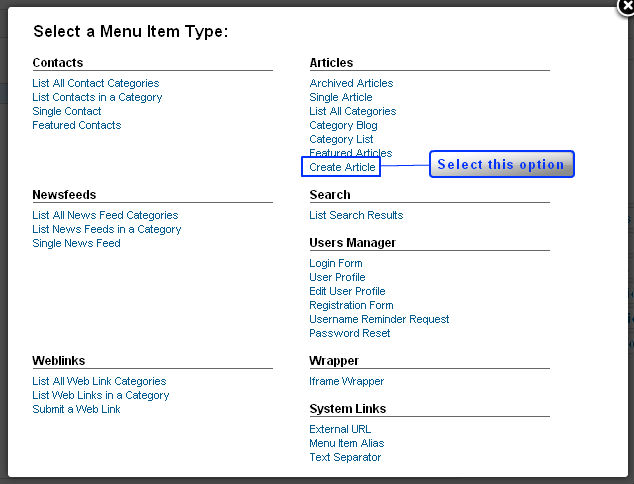Select List Search Results
This screenshot has height=484, width=634.
(356, 215)
